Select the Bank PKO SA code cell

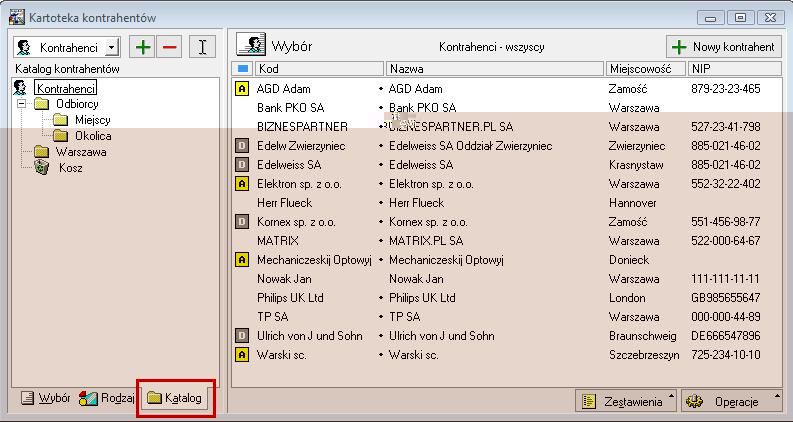(290, 108)
